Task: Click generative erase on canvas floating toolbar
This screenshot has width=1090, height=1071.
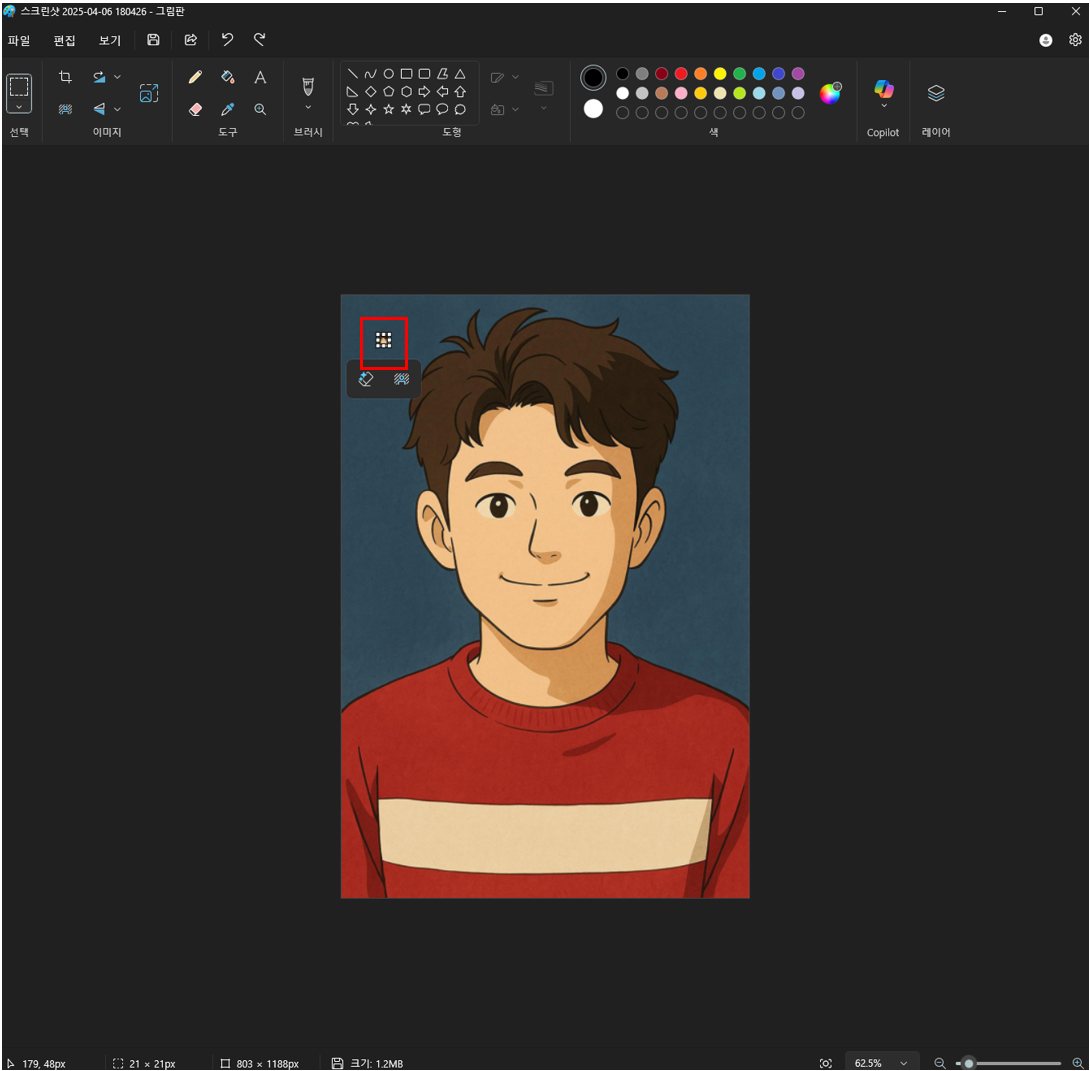Action: [x=366, y=379]
